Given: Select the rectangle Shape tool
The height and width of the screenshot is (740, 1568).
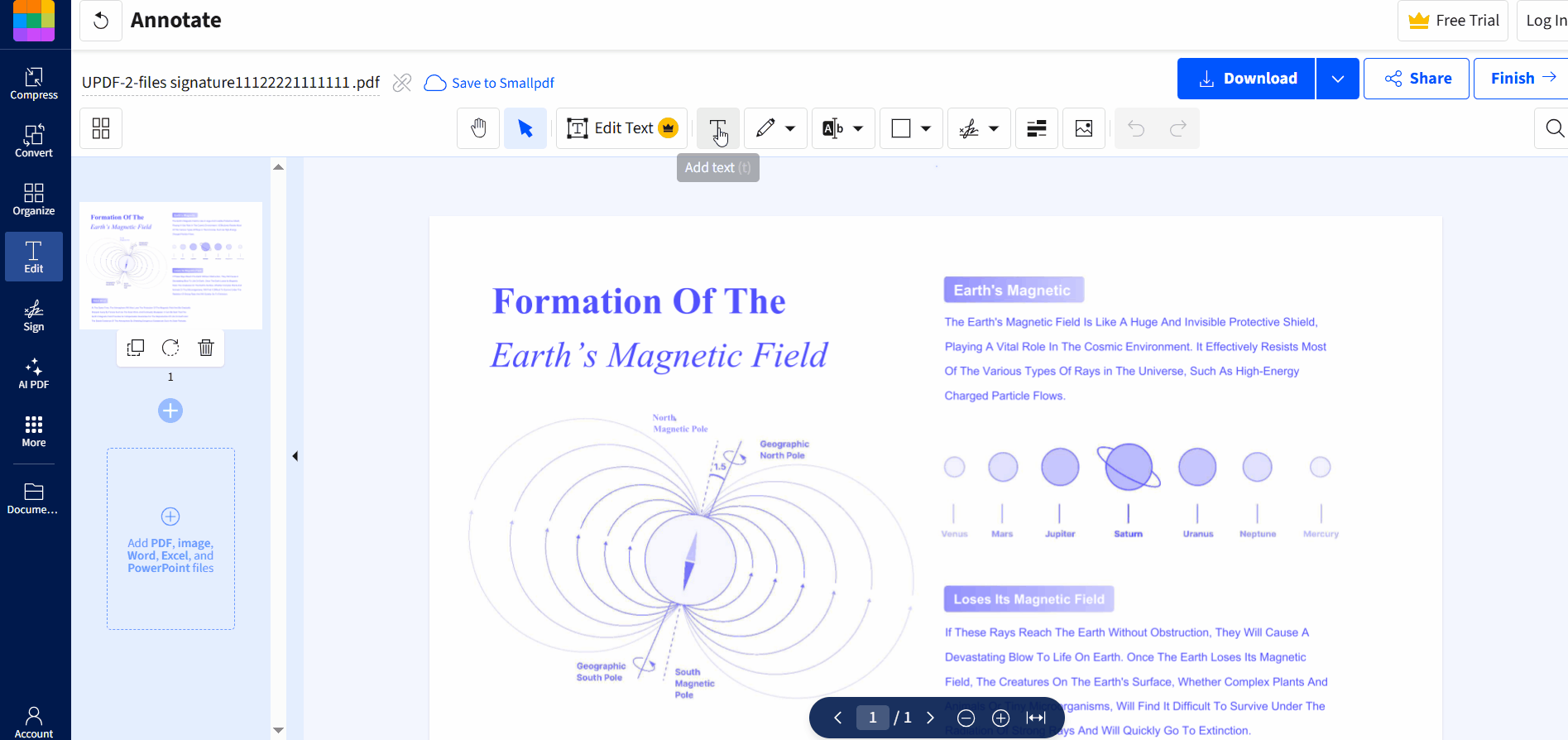Looking at the screenshot, I should click(901, 128).
